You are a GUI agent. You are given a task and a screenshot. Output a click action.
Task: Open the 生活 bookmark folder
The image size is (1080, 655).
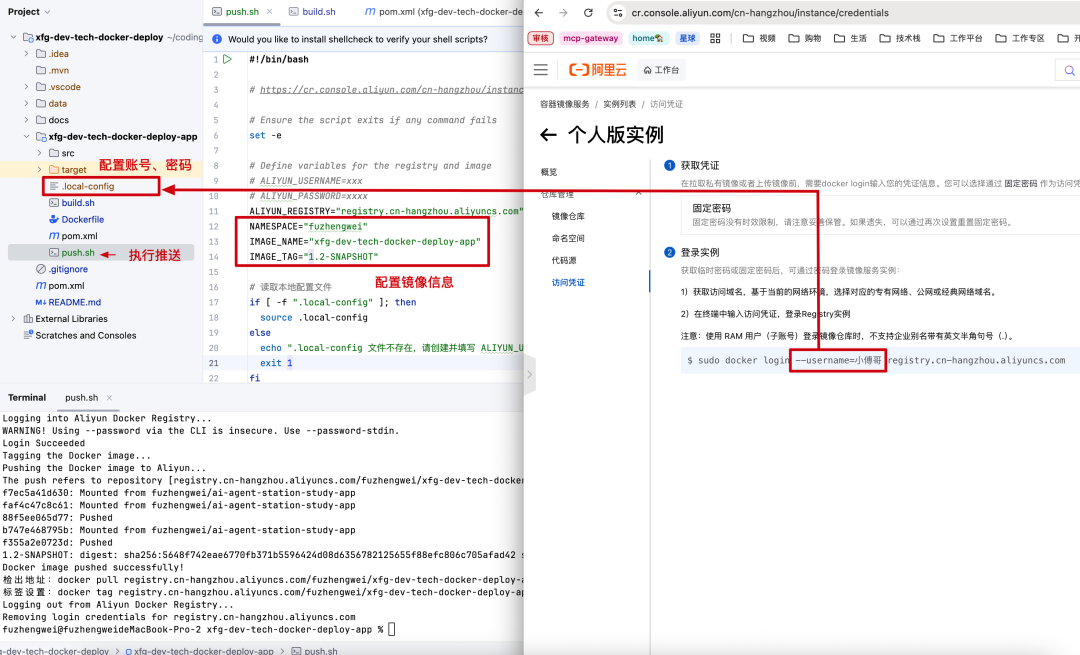(850, 38)
